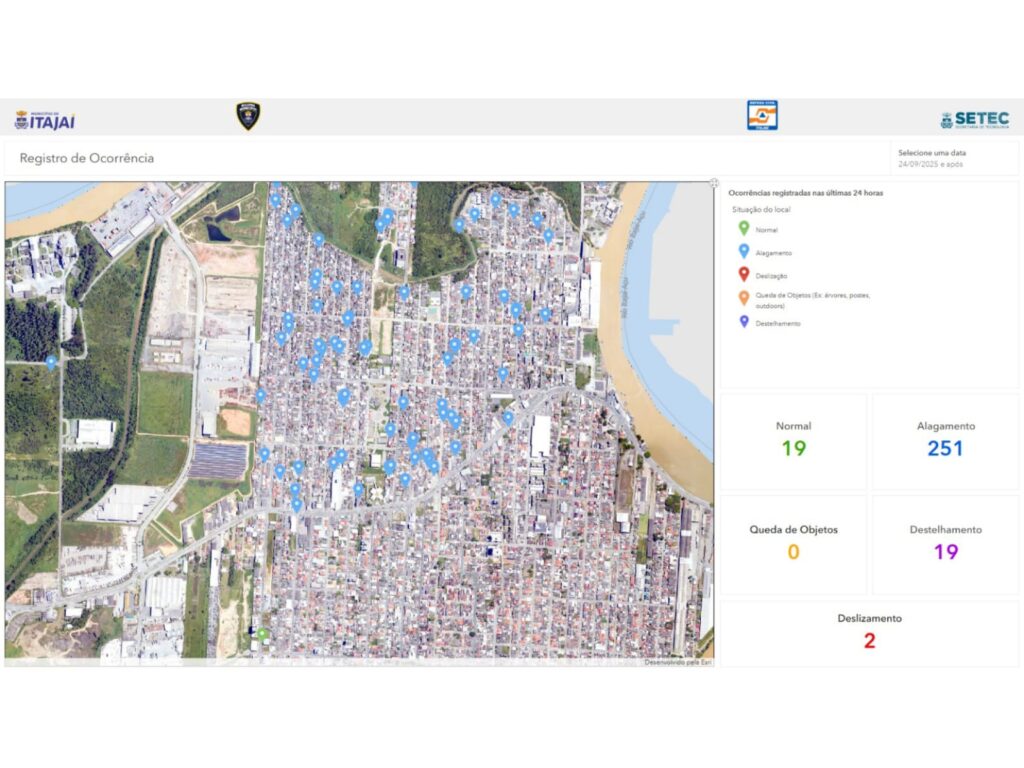Click the Itajaí municipality logo
The width and height of the screenshot is (1024, 768).
point(45,119)
